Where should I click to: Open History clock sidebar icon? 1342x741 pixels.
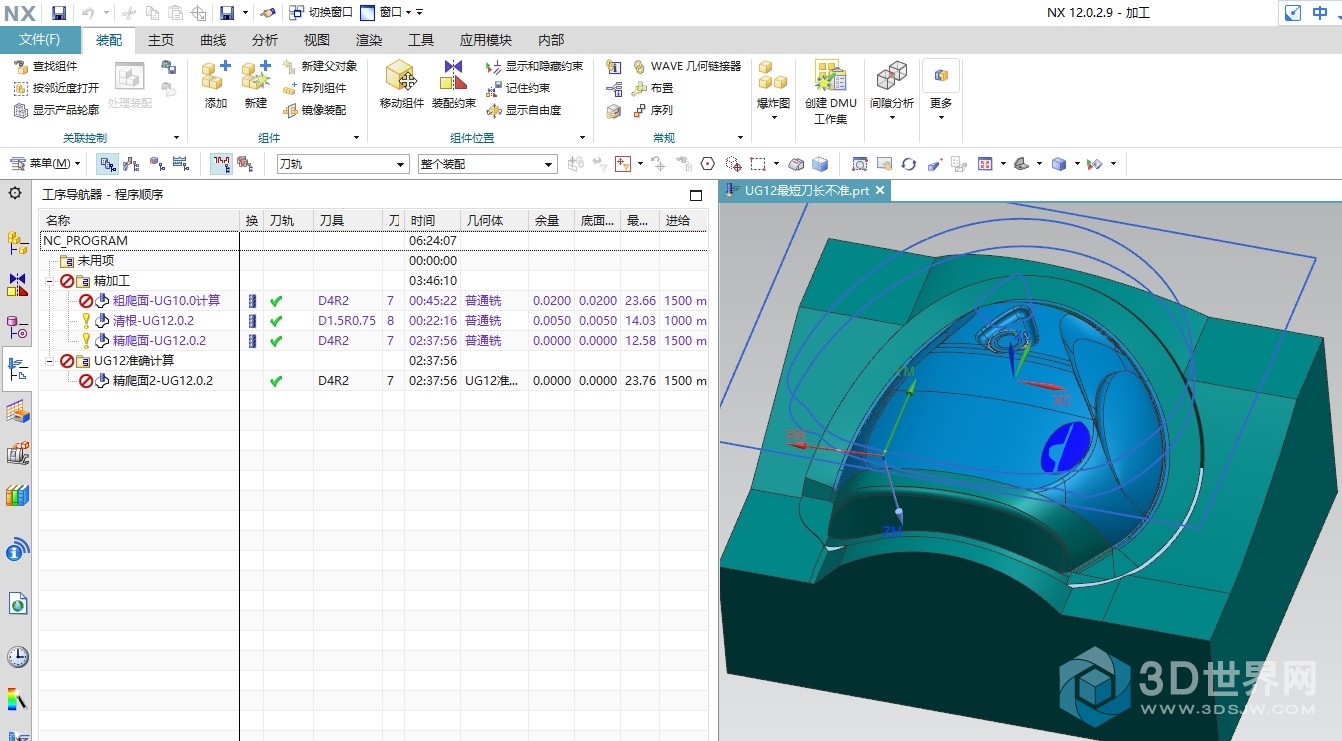tap(17, 657)
